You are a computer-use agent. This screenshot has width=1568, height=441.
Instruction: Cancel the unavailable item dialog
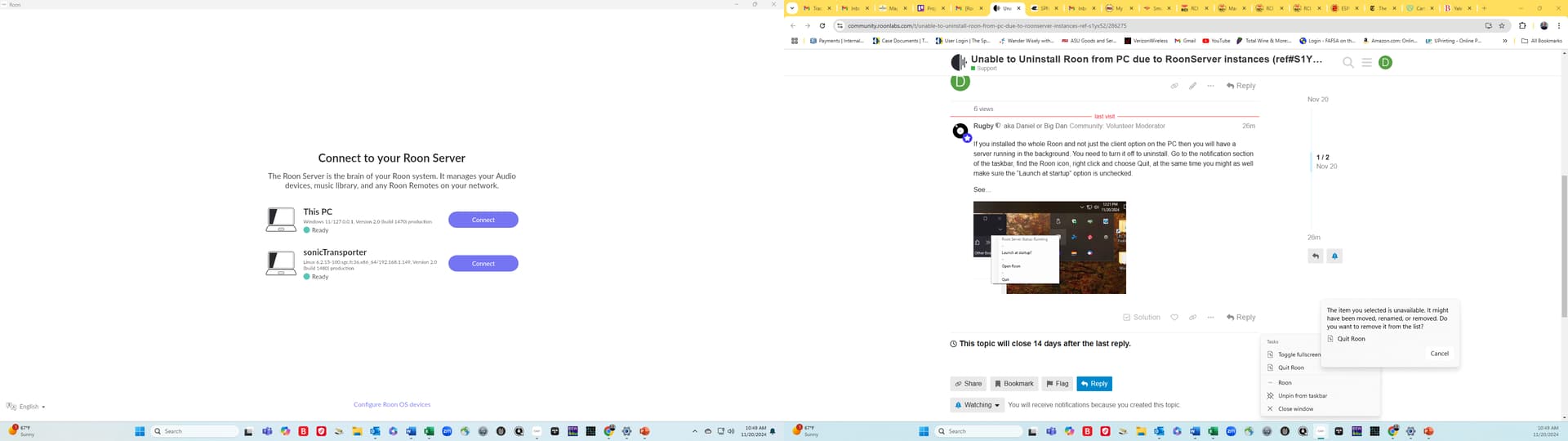1440,354
